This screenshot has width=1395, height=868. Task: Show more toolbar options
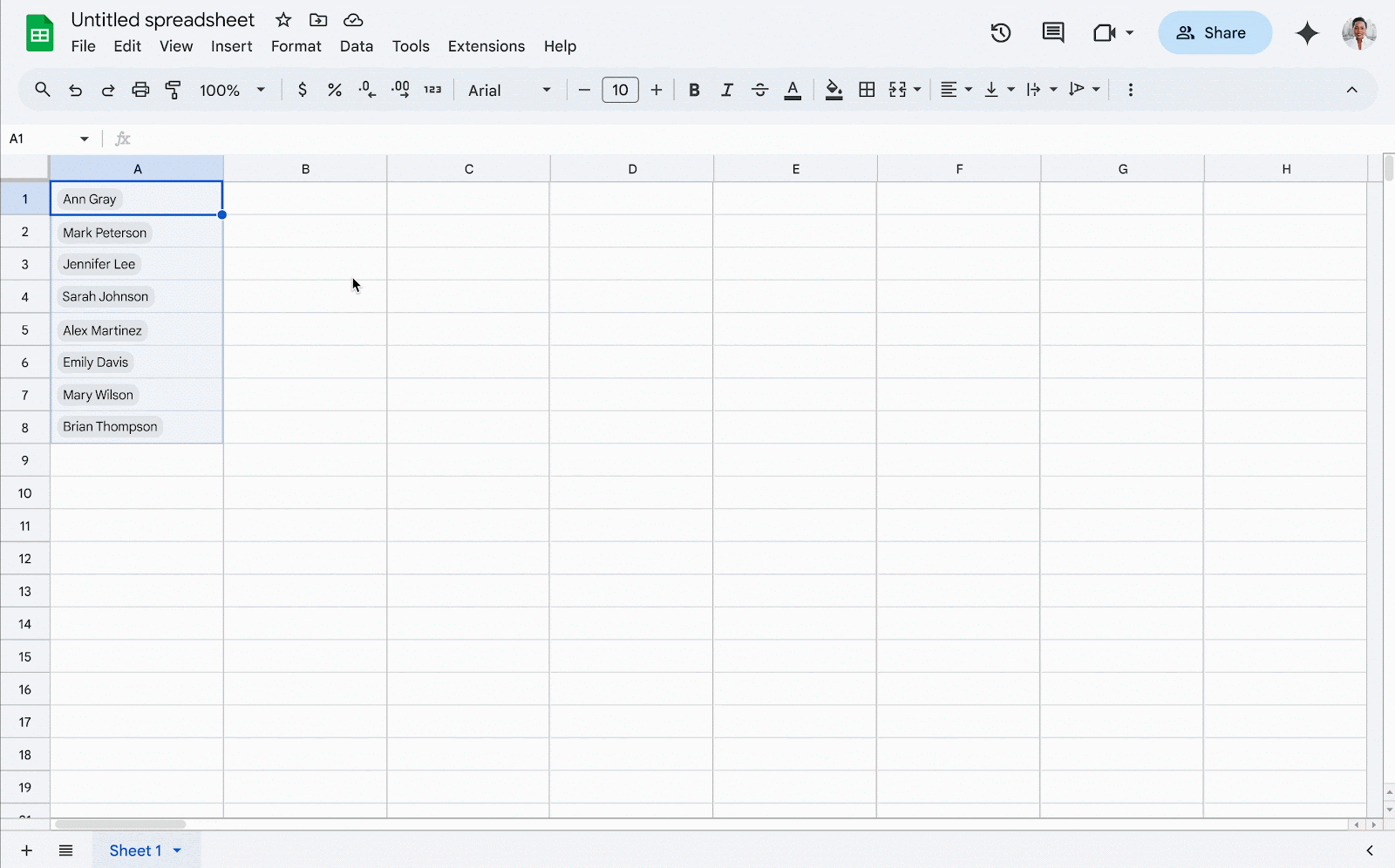[1131, 90]
